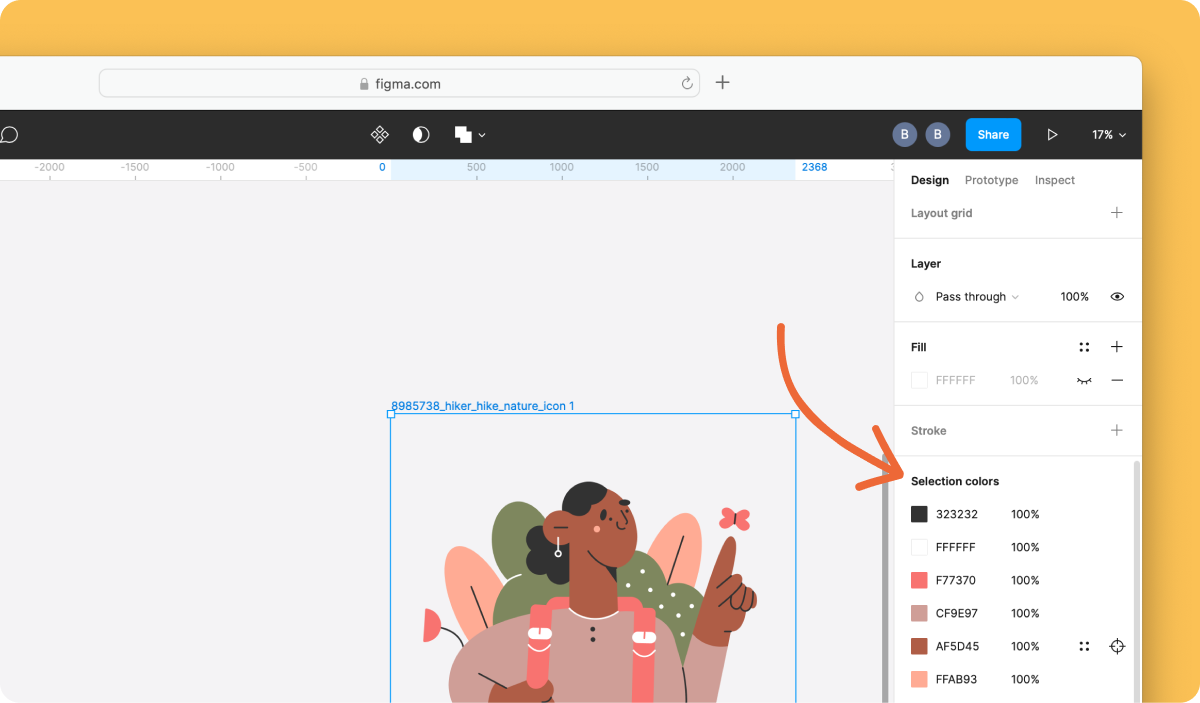
Task: Switch to the Design tab
Action: [930, 180]
